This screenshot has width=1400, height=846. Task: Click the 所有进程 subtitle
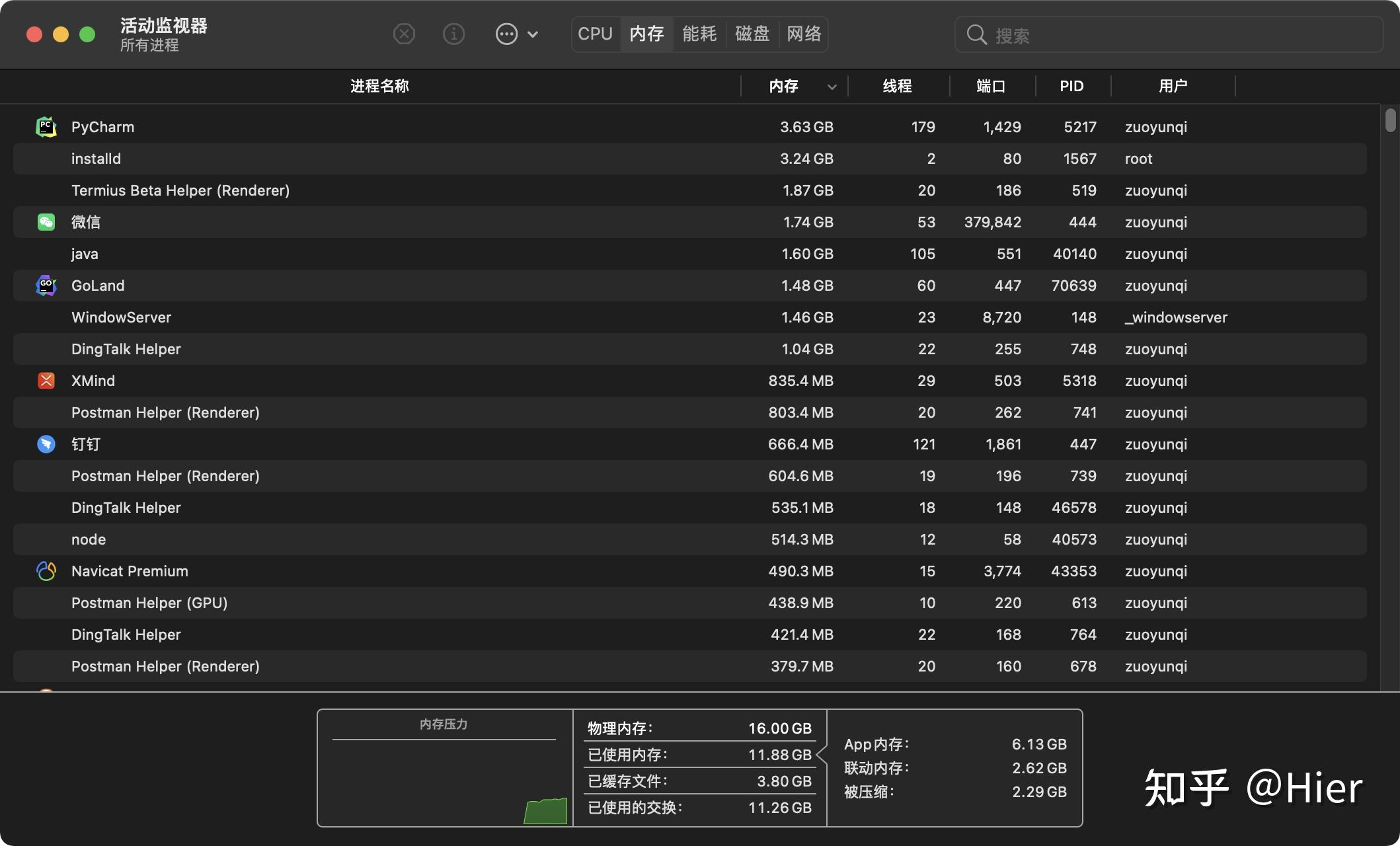pyautogui.click(x=149, y=45)
